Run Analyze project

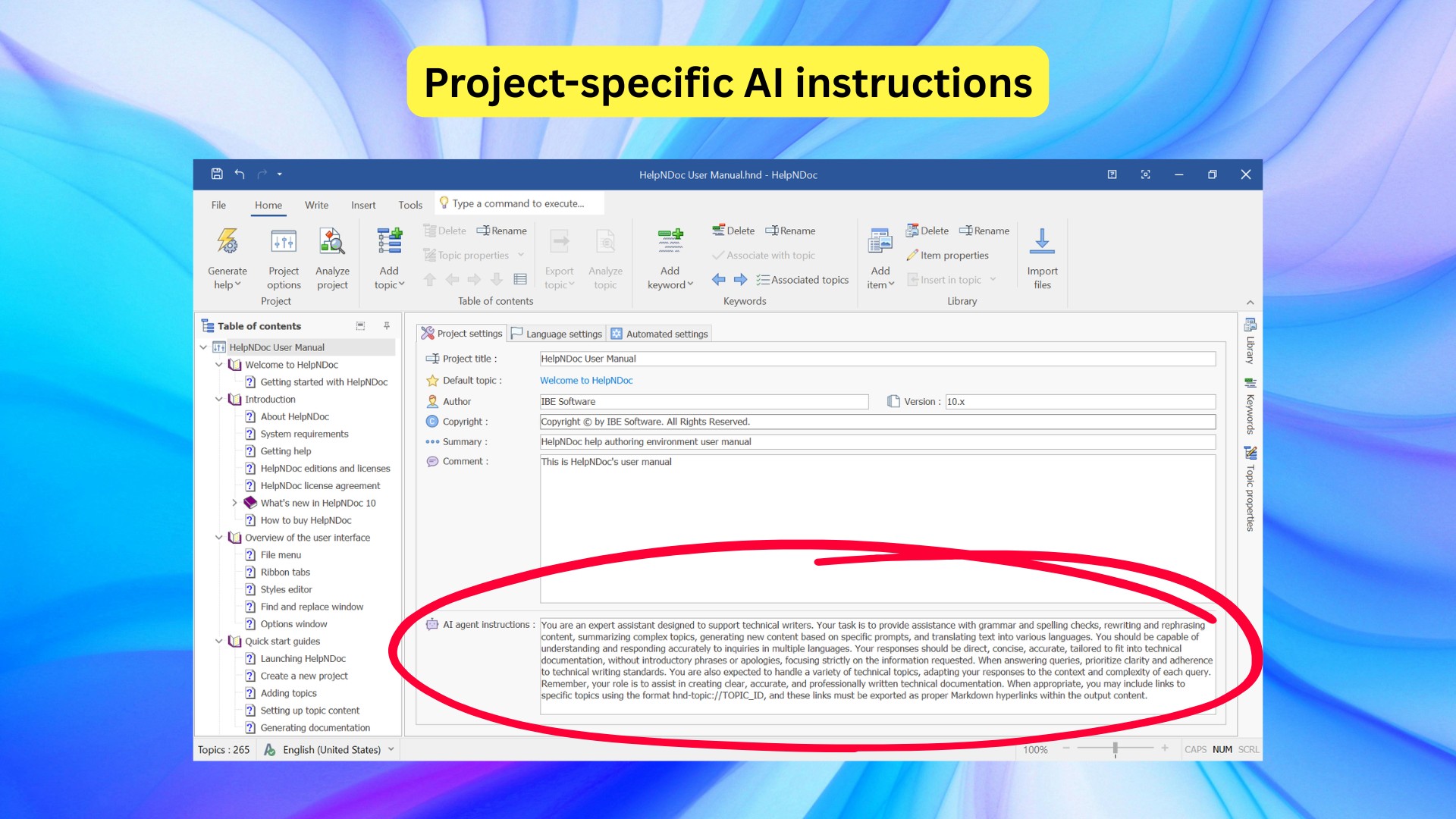[x=332, y=256]
